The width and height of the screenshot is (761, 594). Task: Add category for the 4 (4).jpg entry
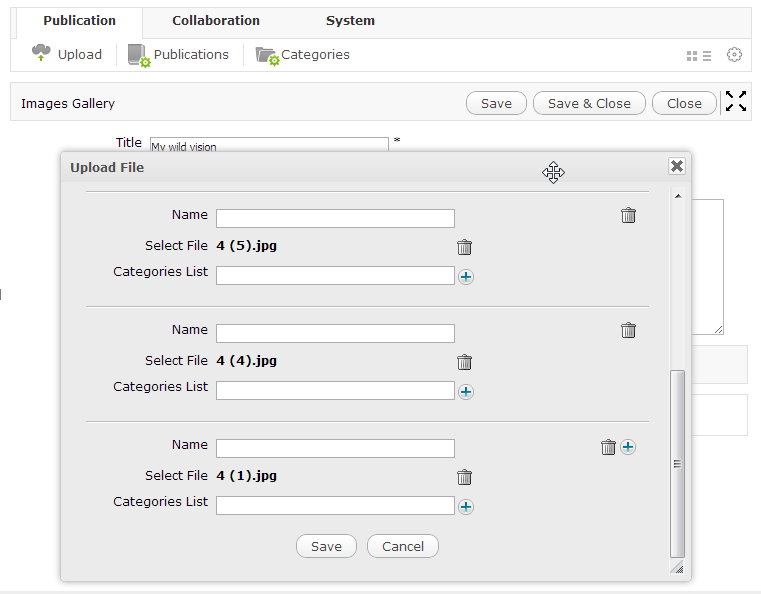point(466,392)
